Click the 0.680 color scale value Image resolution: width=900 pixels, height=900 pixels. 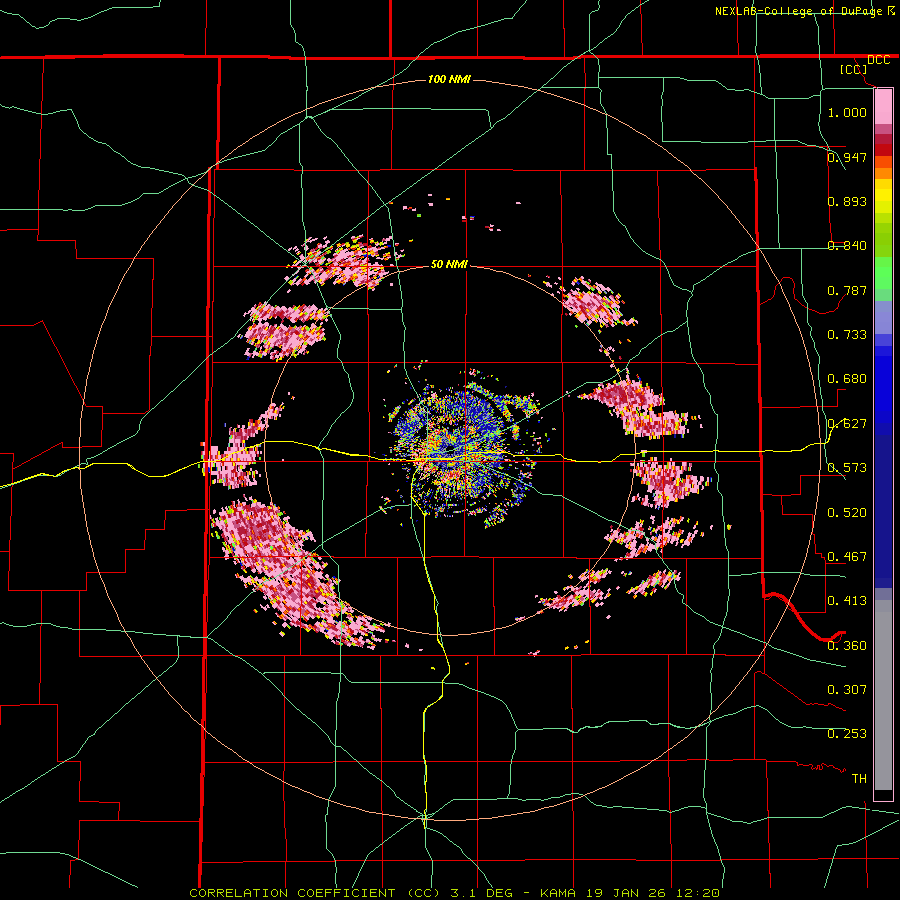coord(847,378)
